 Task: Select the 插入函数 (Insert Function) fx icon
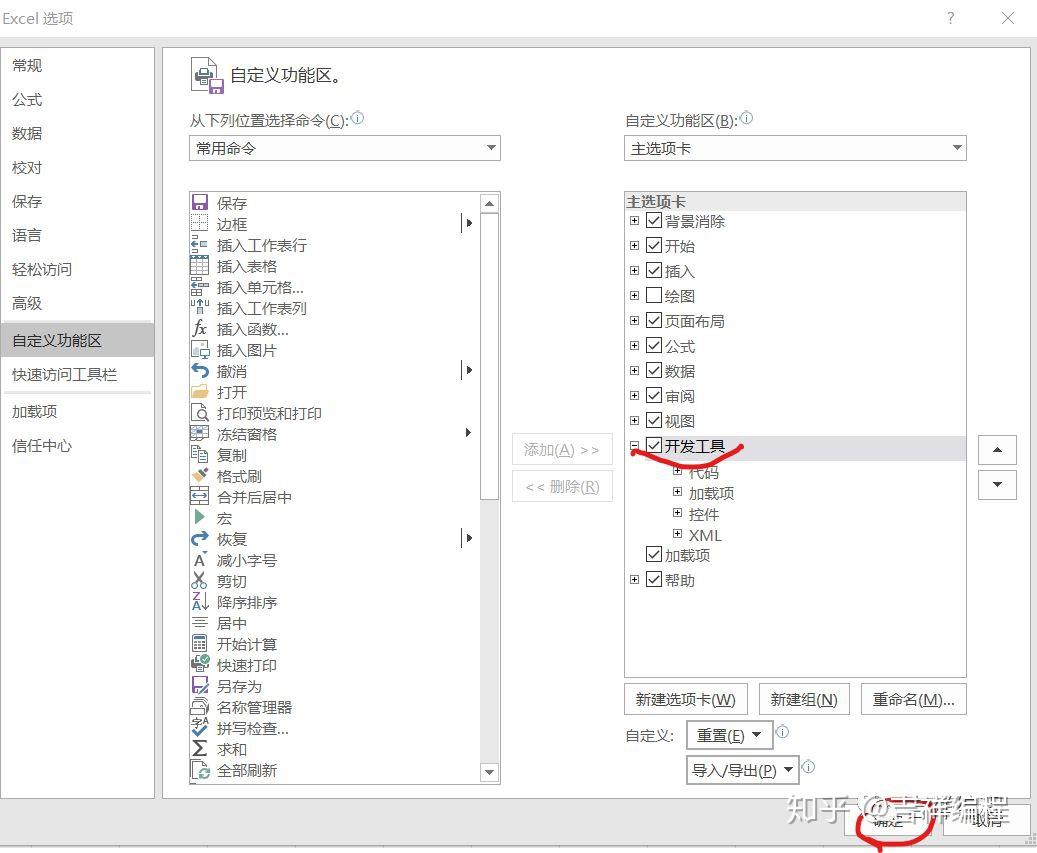pyautogui.click(x=199, y=328)
